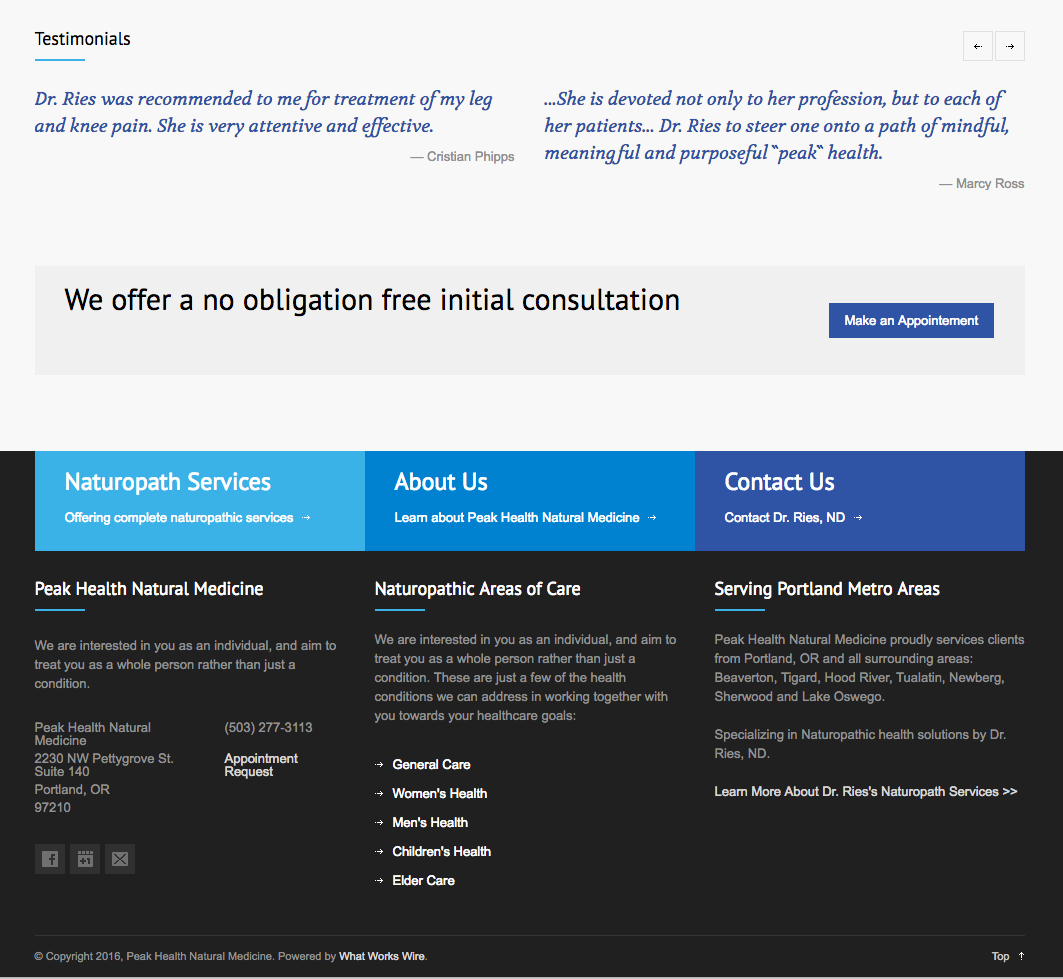Follow Contact Dr. Ries, ND link
Image resolution: width=1063 pixels, height=979 pixels.
[784, 517]
